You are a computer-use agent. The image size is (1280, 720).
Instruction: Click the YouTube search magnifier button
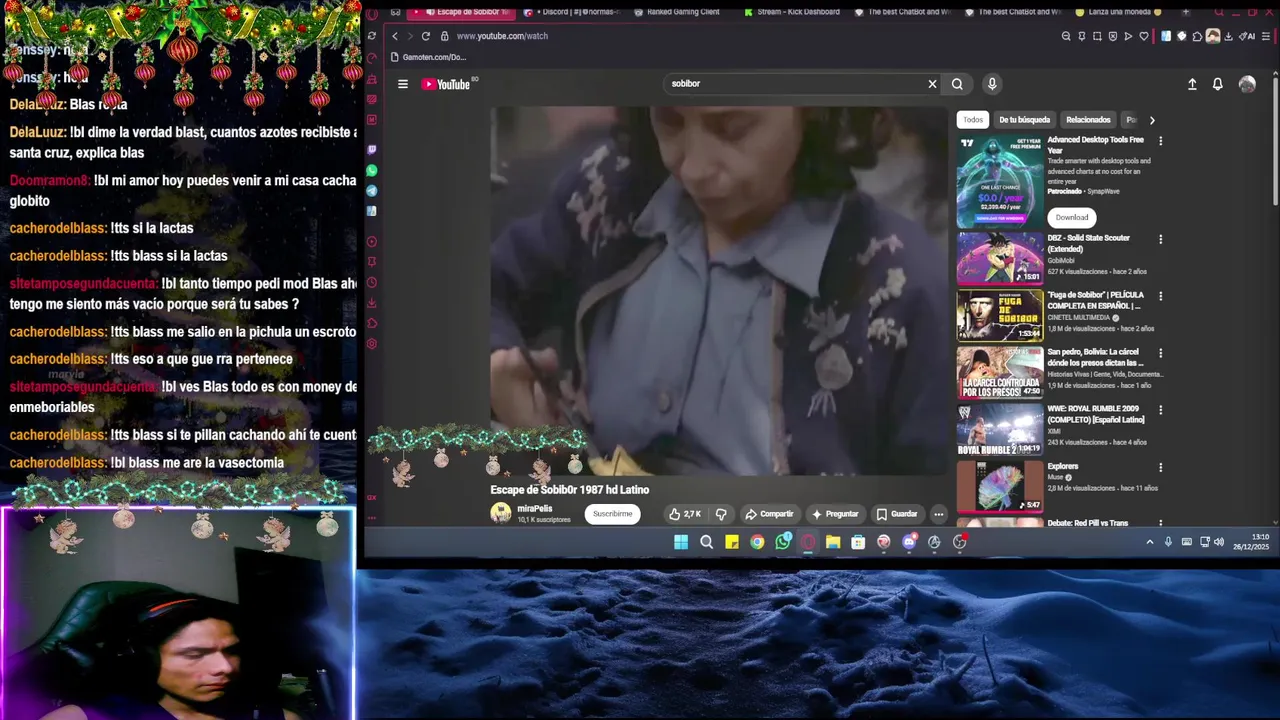957,84
